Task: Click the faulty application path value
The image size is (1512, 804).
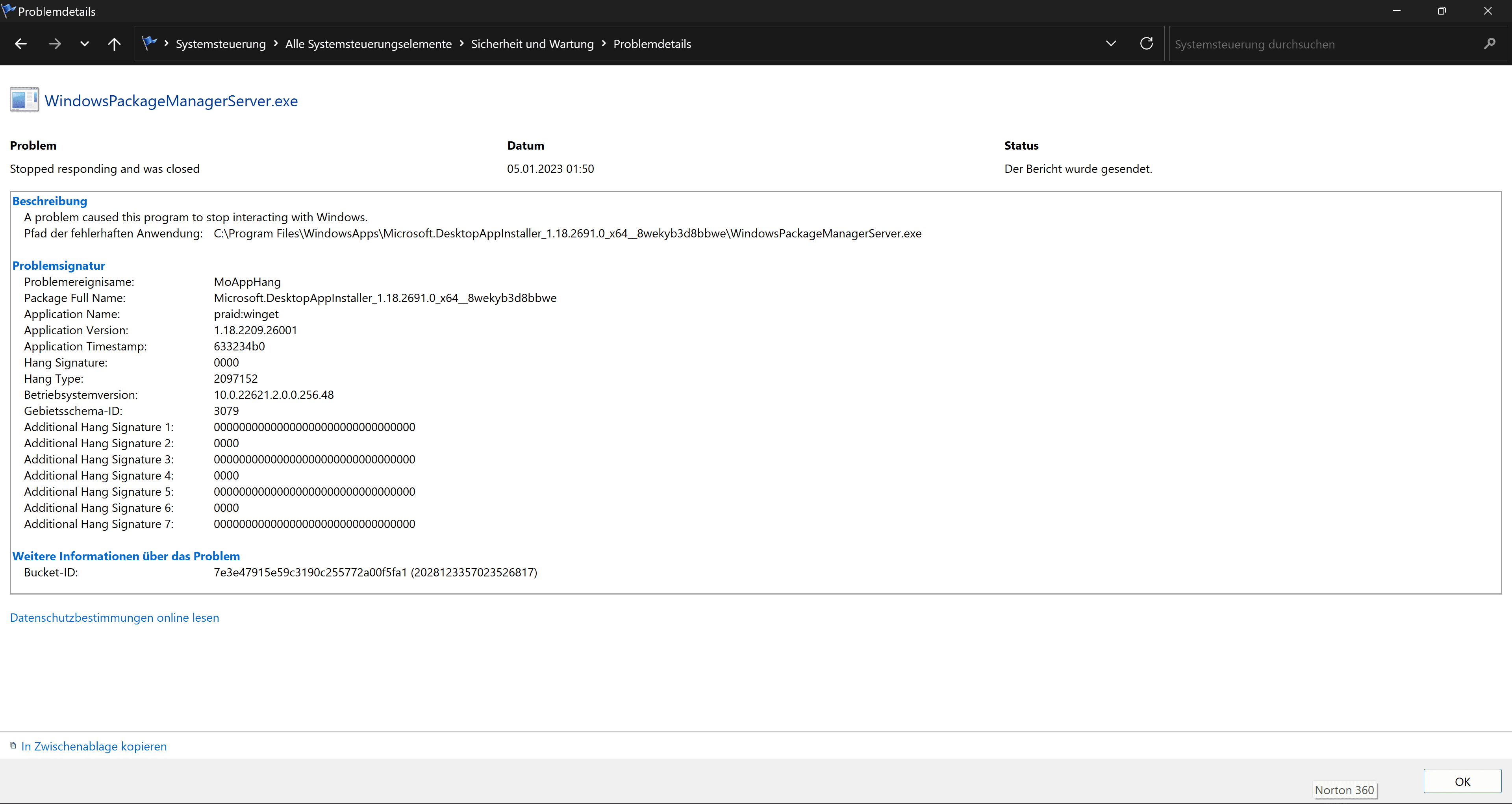Action: tap(567, 233)
